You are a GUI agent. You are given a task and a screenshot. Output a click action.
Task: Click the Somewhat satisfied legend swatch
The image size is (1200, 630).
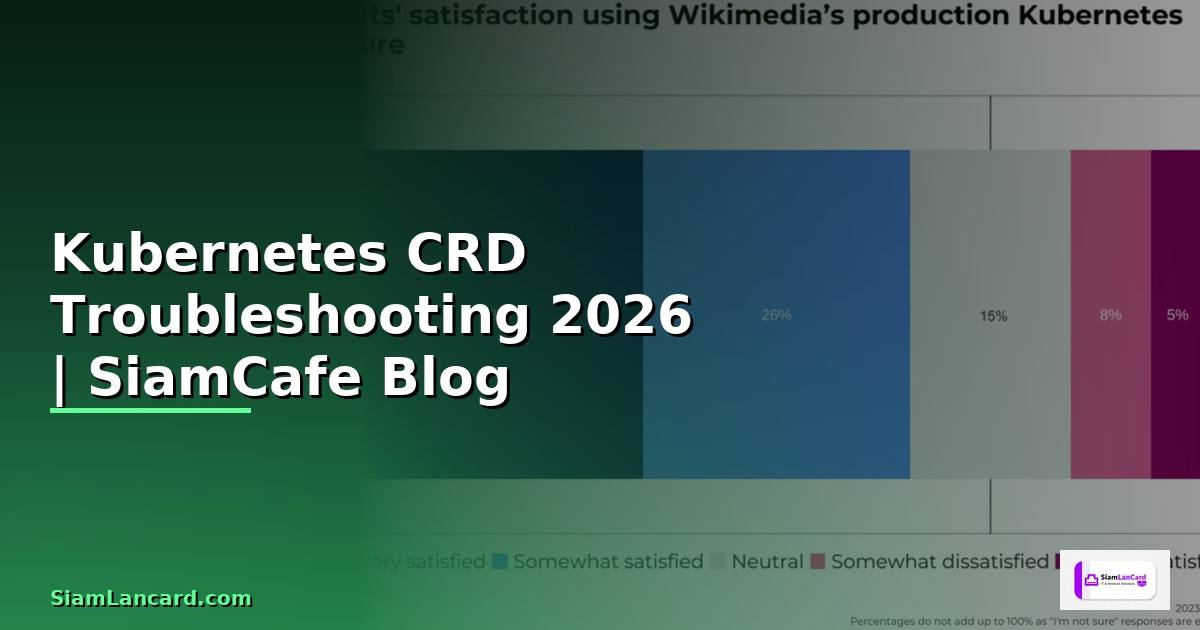[x=500, y=562]
